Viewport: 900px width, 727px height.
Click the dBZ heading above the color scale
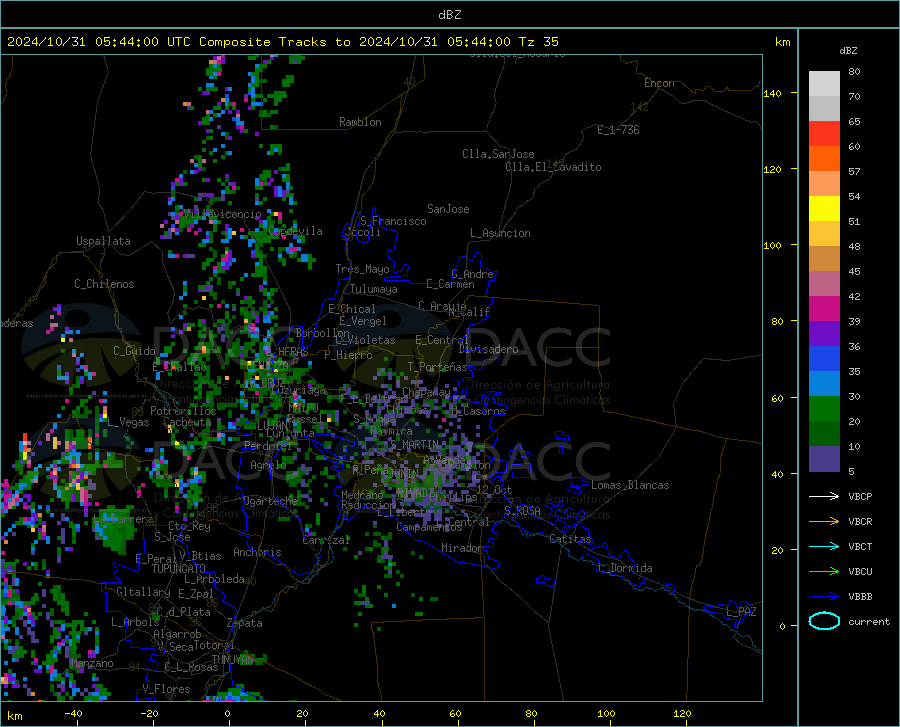click(x=848, y=50)
